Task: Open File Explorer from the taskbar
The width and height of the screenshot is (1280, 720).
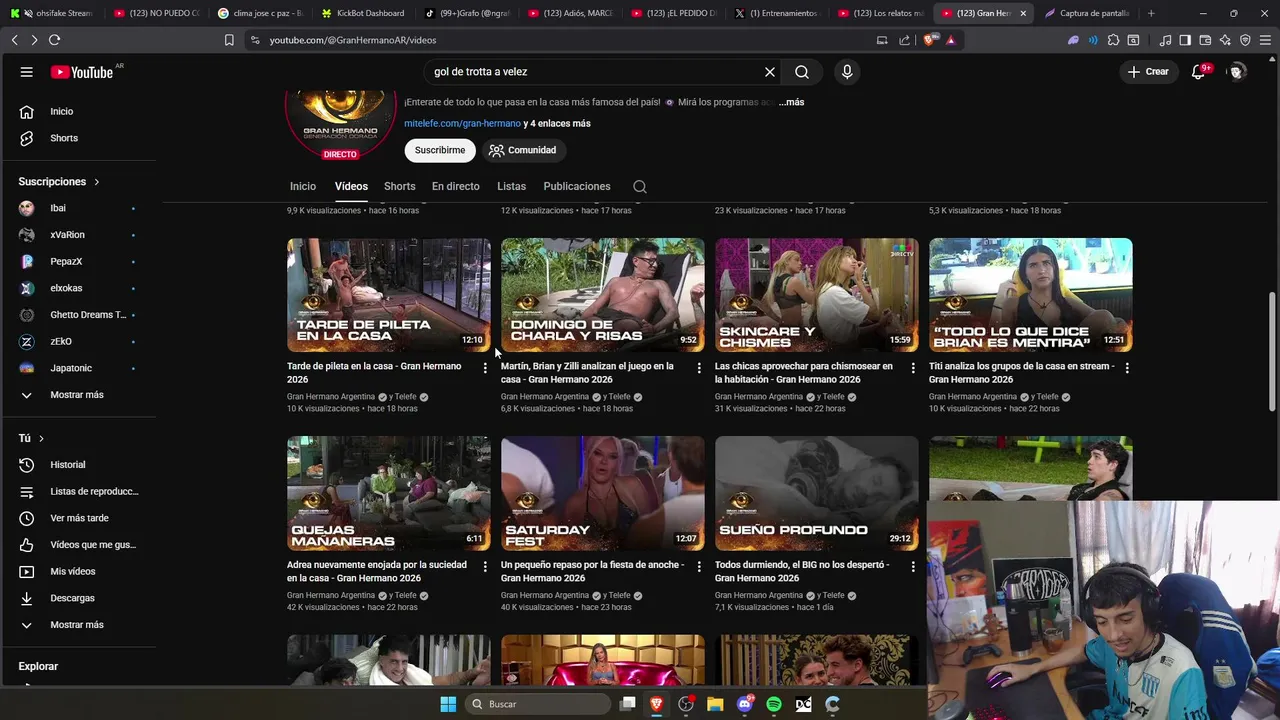Action: pos(715,704)
